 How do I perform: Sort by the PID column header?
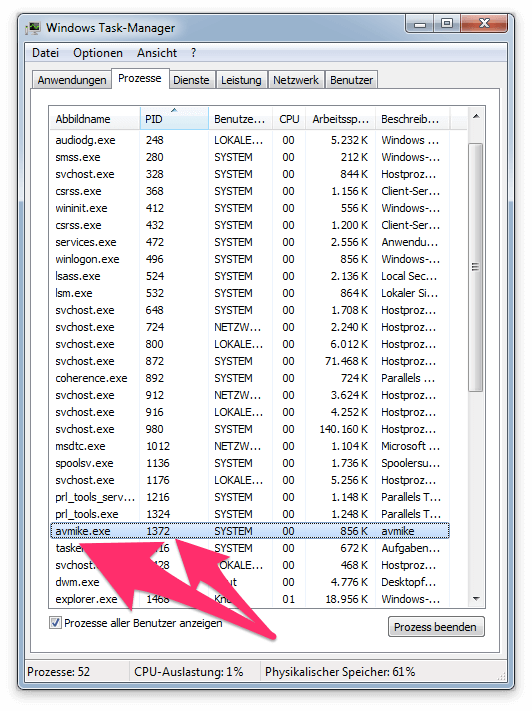[x=174, y=119]
